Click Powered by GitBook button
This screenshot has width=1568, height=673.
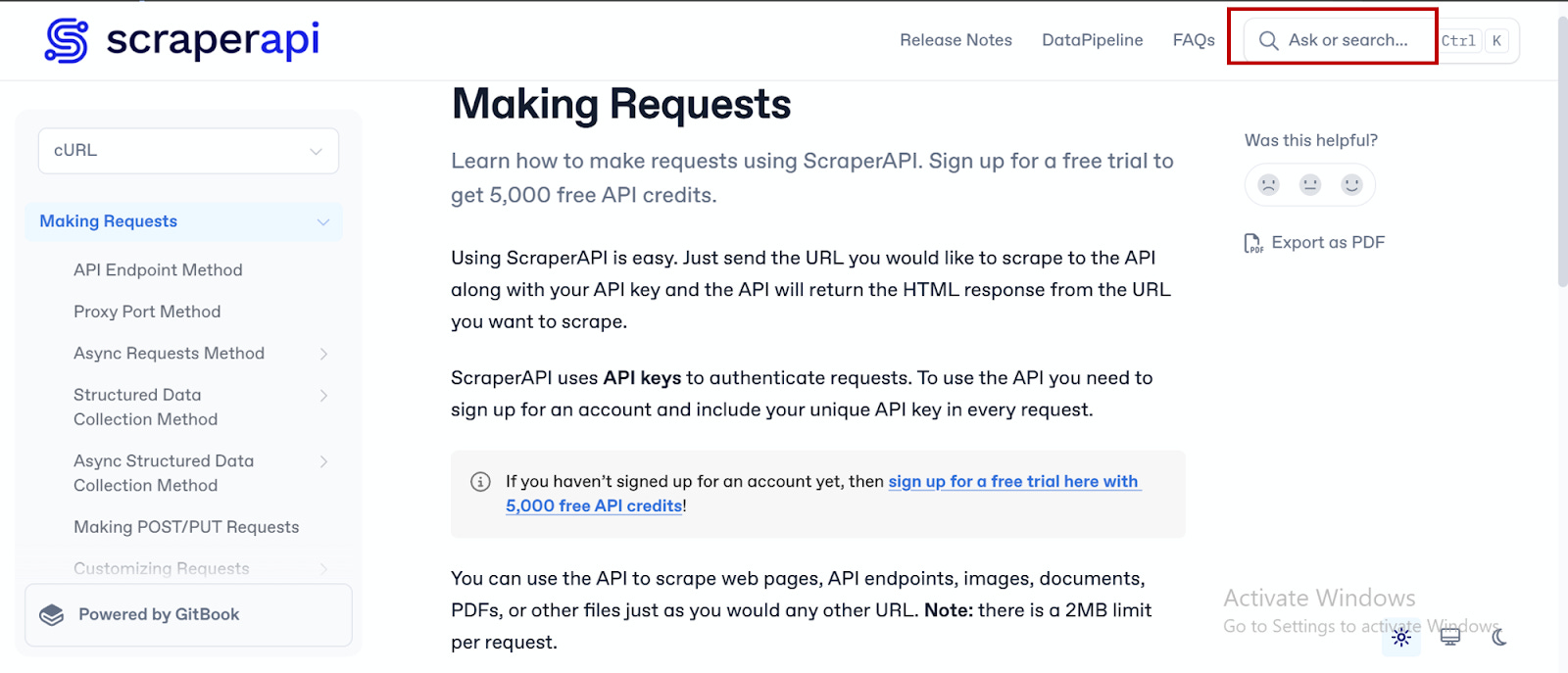pyautogui.click(x=188, y=615)
